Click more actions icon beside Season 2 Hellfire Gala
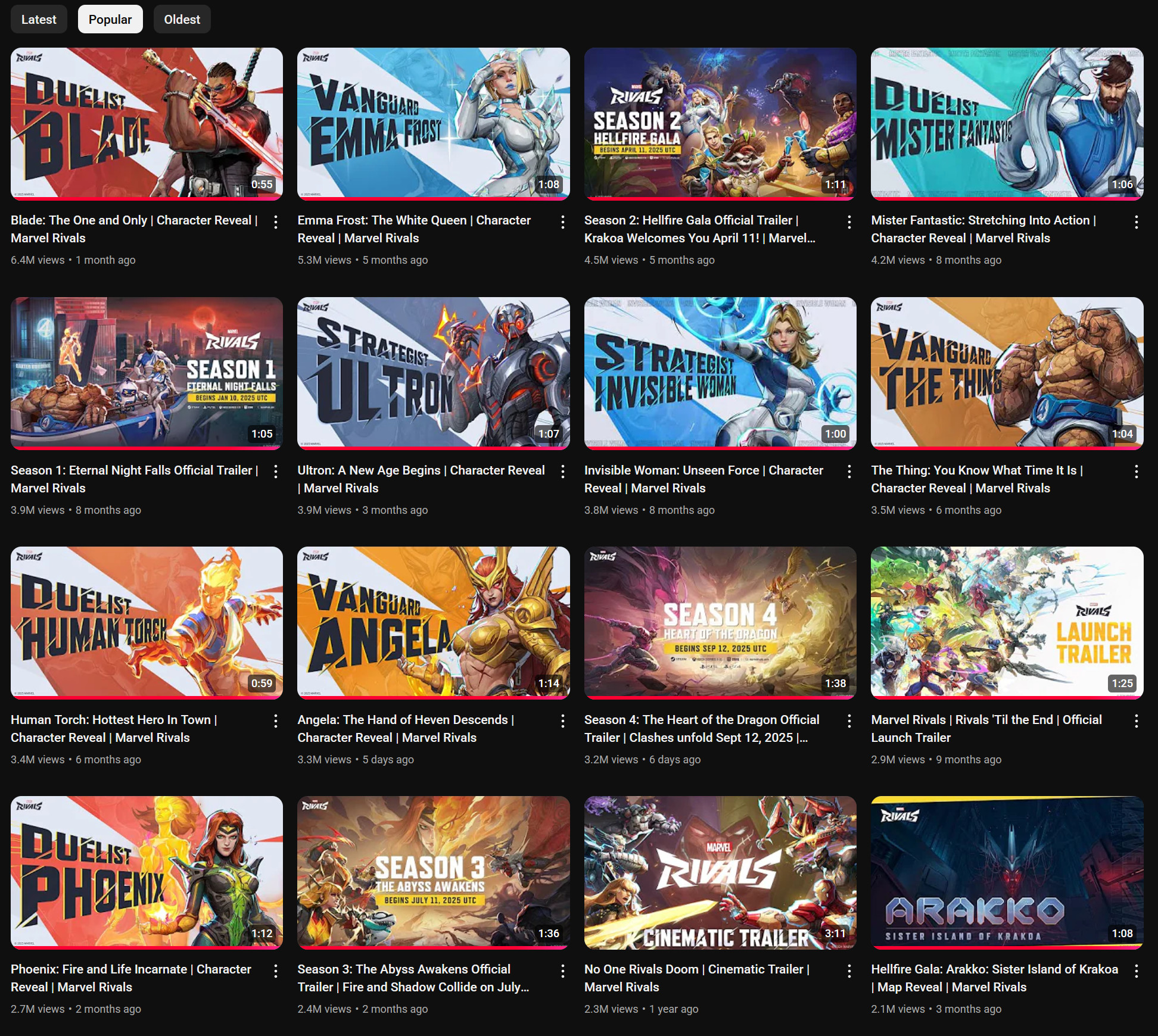The height and width of the screenshot is (1036, 1158). pyautogui.click(x=849, y=222)
